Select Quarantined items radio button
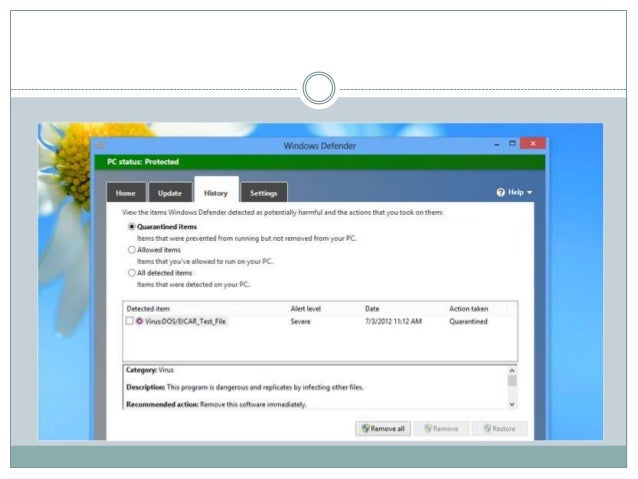This screenshot has height=479, width=638. pos(131,227)
